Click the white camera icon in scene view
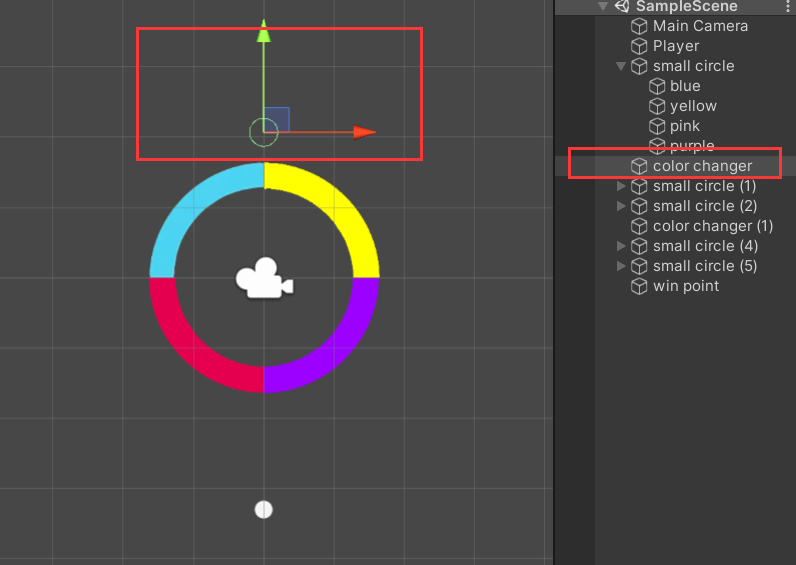The image size is (796, 565). (264, 278)
